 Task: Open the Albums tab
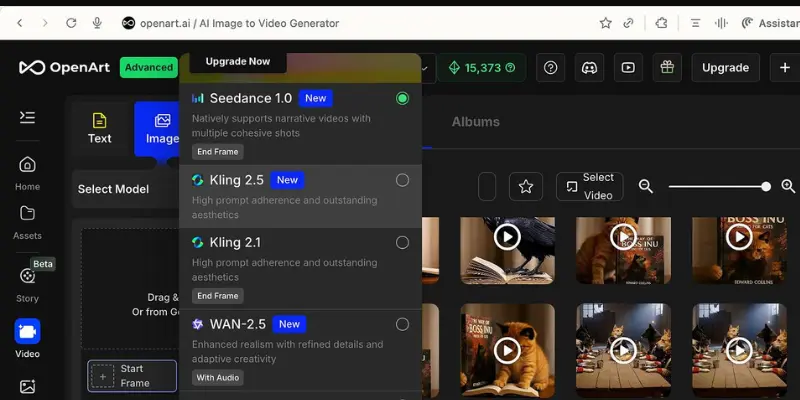coord(476,122)
